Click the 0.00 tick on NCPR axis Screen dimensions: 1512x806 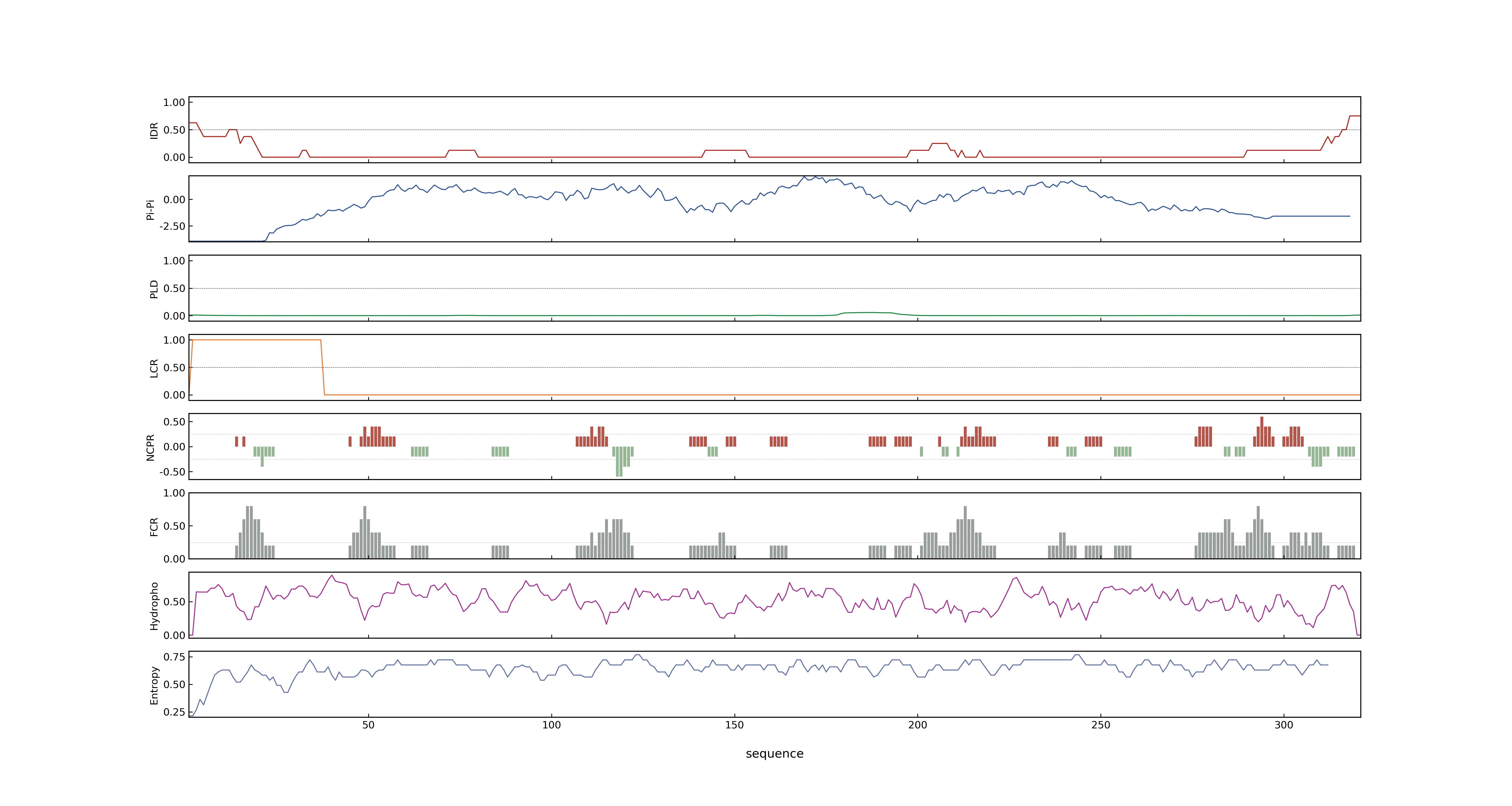[174, 447]
